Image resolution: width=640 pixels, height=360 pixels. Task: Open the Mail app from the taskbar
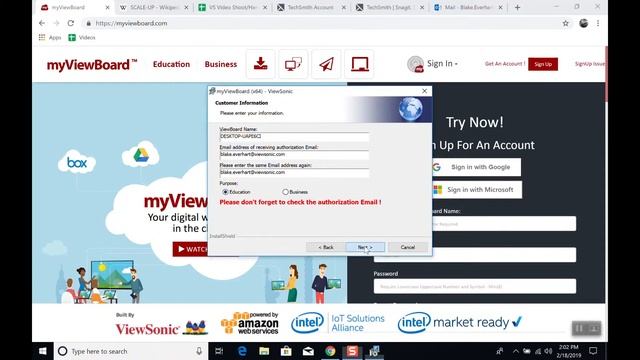(308, 351)
